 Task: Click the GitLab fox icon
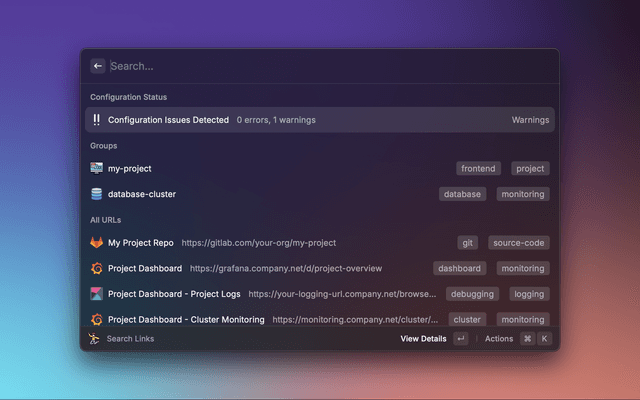click(96, 243)
